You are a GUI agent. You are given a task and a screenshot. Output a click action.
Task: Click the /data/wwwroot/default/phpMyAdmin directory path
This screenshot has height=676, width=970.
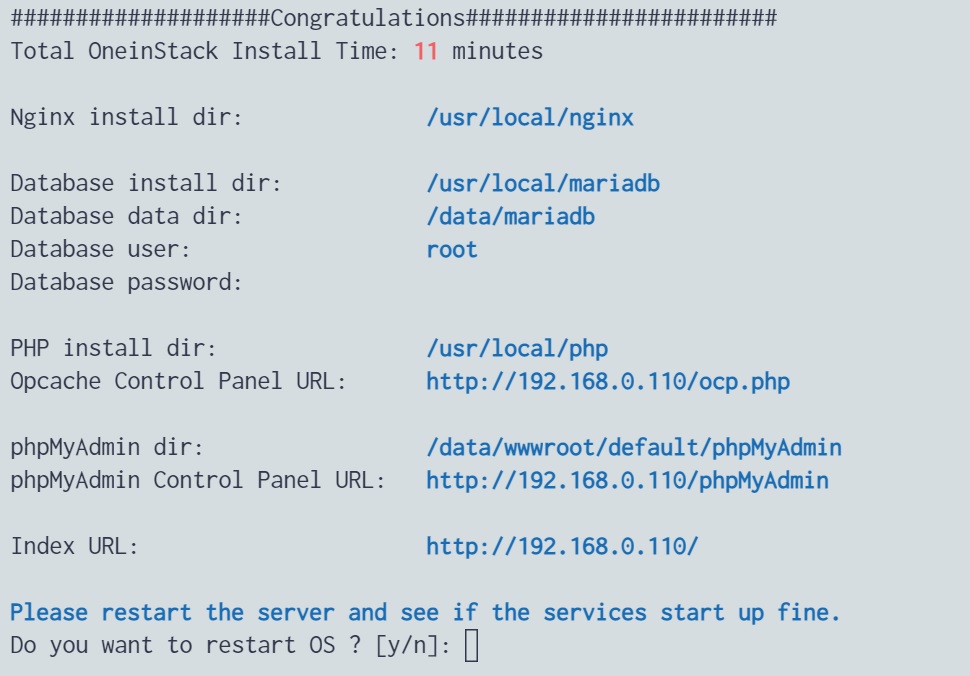point(634,448)
